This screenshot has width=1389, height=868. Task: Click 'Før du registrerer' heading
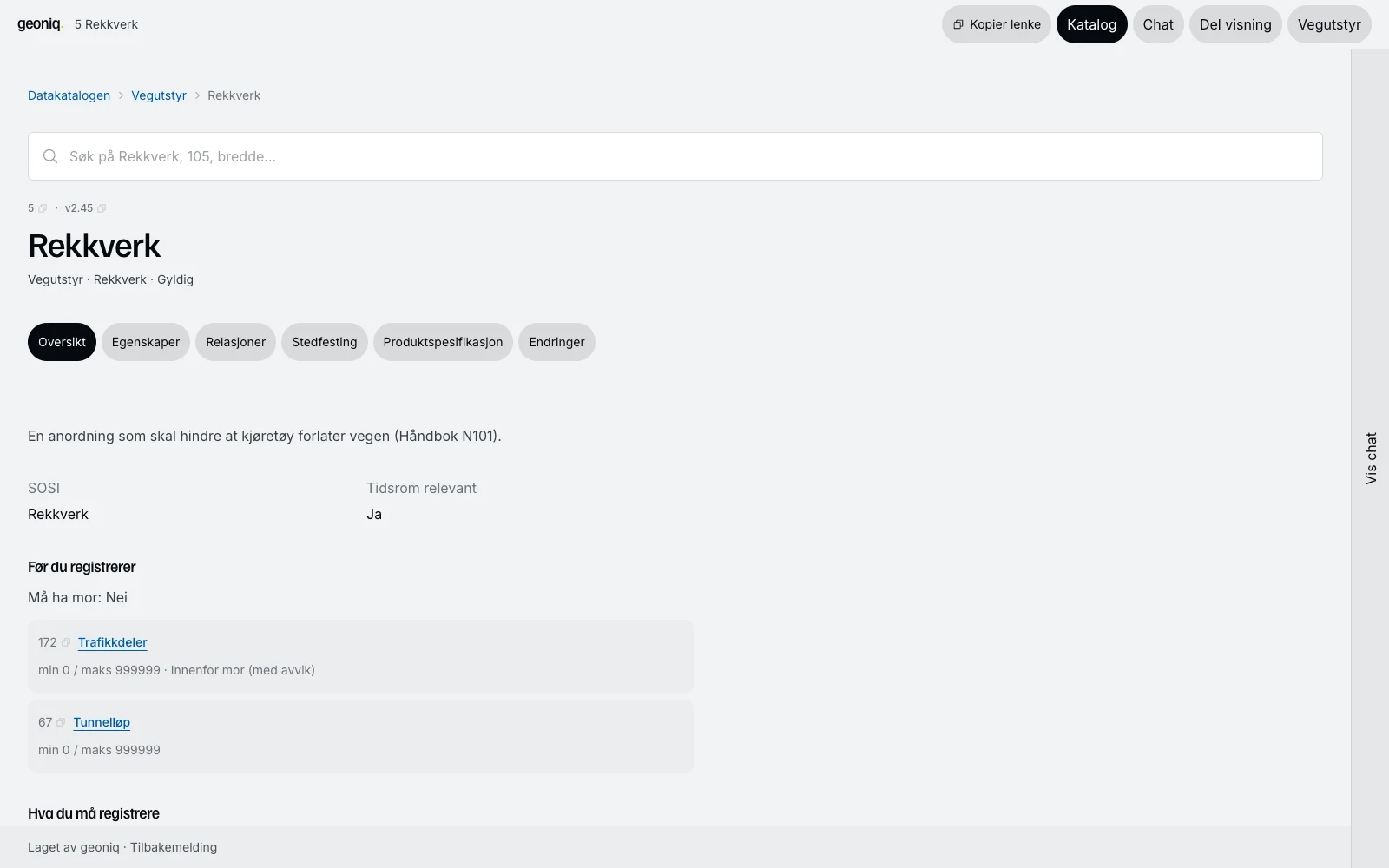pos(82,567)
